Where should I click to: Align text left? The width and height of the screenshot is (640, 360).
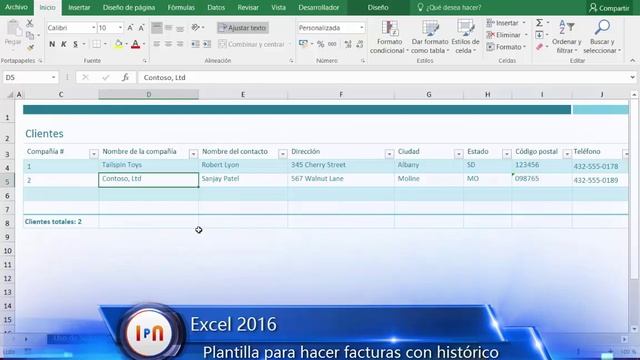tap(157, 44)
